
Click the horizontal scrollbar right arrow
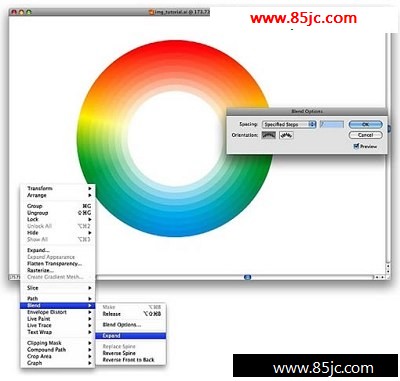pos(383,277)
